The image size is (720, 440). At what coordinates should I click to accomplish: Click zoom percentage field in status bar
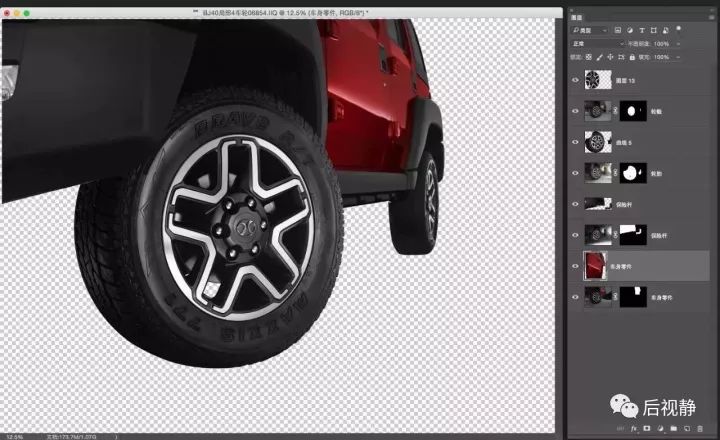point(14,437)
